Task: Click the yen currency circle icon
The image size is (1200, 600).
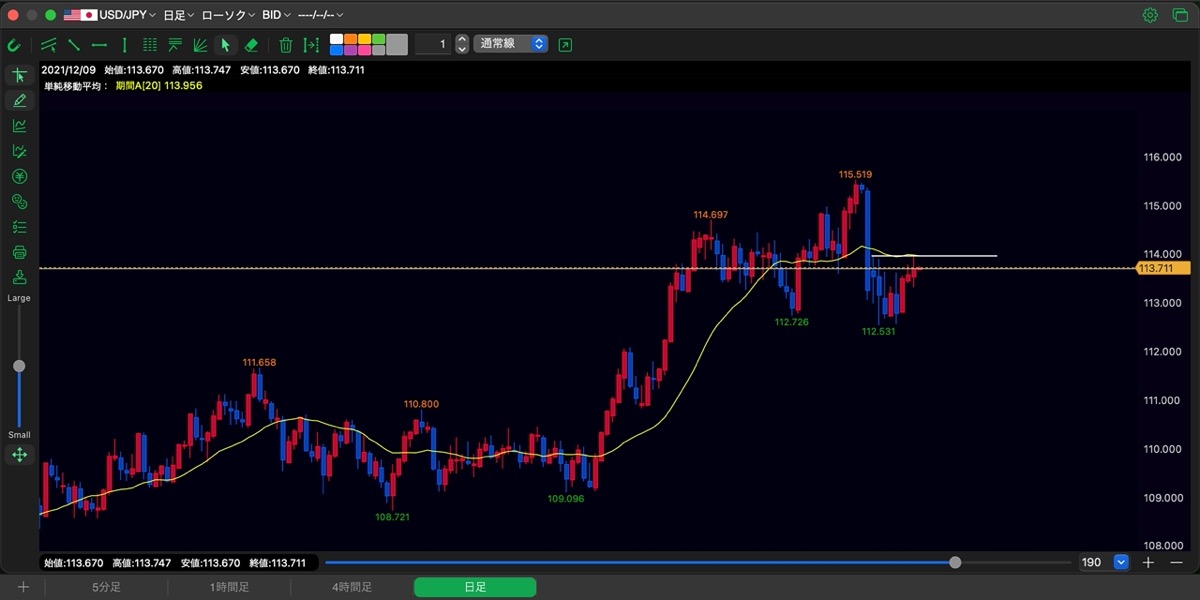Action: pos(19,177)
